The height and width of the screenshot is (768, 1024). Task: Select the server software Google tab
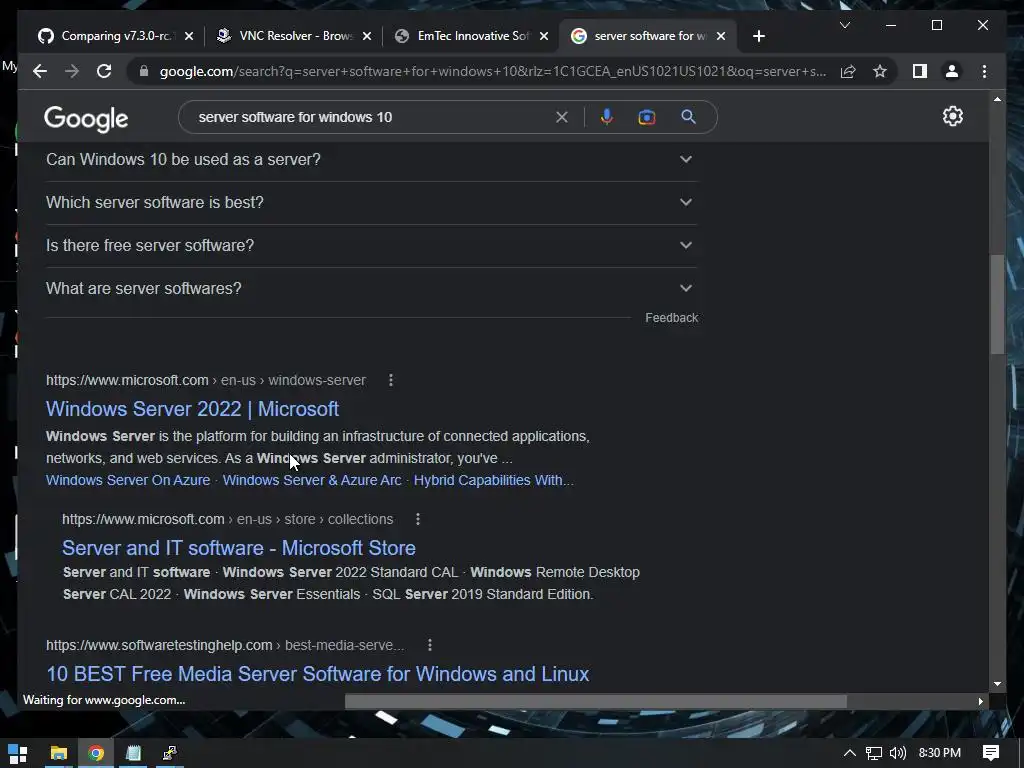(648, 36)
